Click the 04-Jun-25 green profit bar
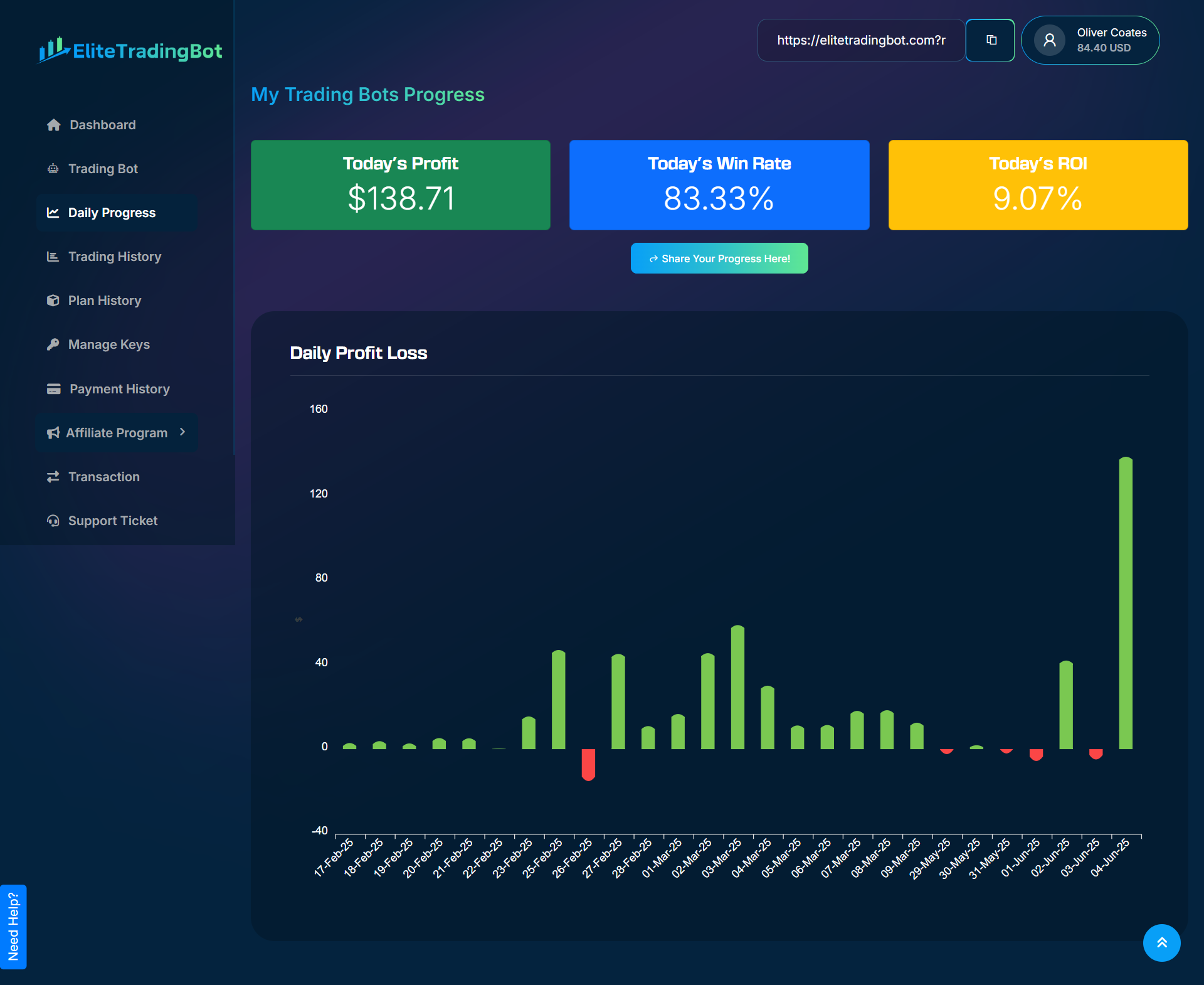 (x=1126, y=602)
